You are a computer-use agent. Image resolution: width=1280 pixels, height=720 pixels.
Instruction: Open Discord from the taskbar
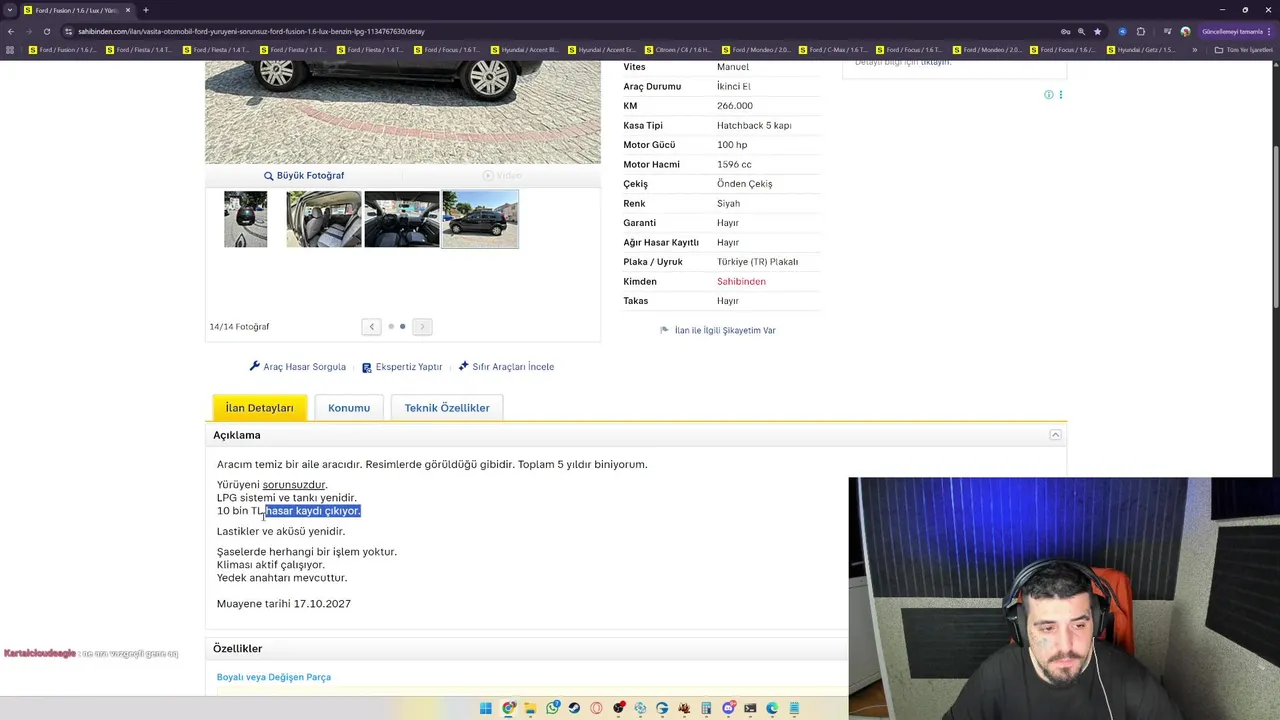(x=729, y=708)
